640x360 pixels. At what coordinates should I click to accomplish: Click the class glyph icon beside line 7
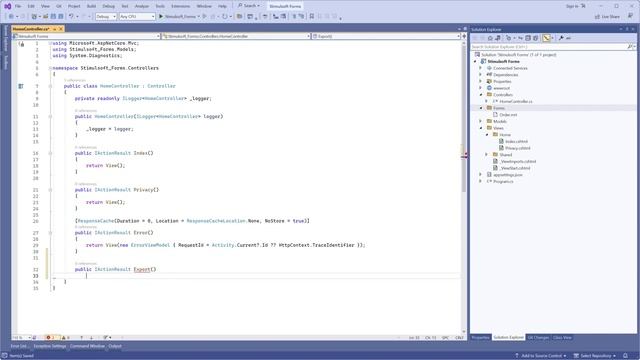[21, 86]
